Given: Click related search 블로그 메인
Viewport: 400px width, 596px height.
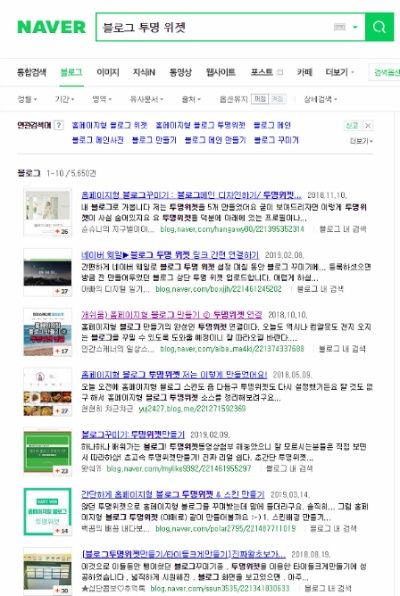Looking at the screenshot, I should pos(272,125).
